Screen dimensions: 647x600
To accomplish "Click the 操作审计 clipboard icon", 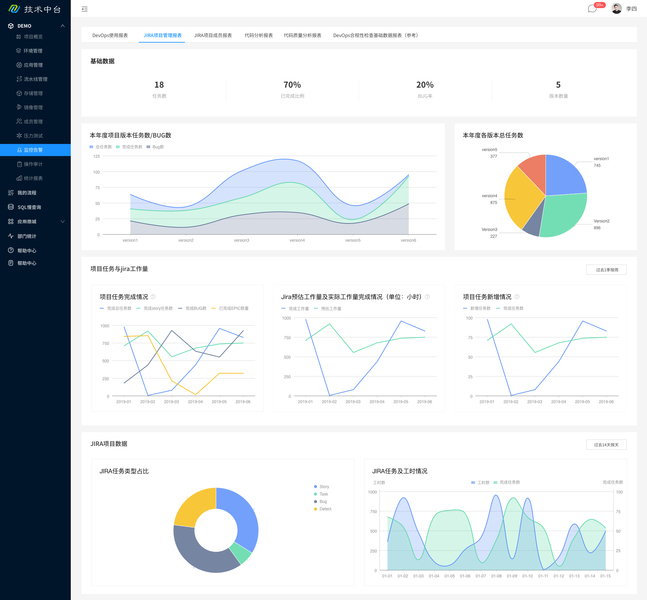I will click(x=19, y=164).
